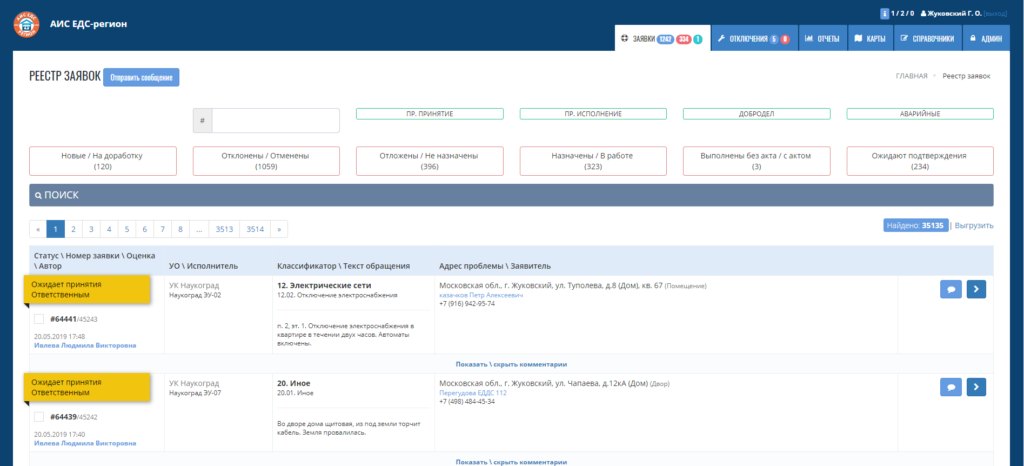Click the red 334 badge on Заявки tab
Image resolution: width=1024 pixels, height=466 pixels.
(683, 39)
